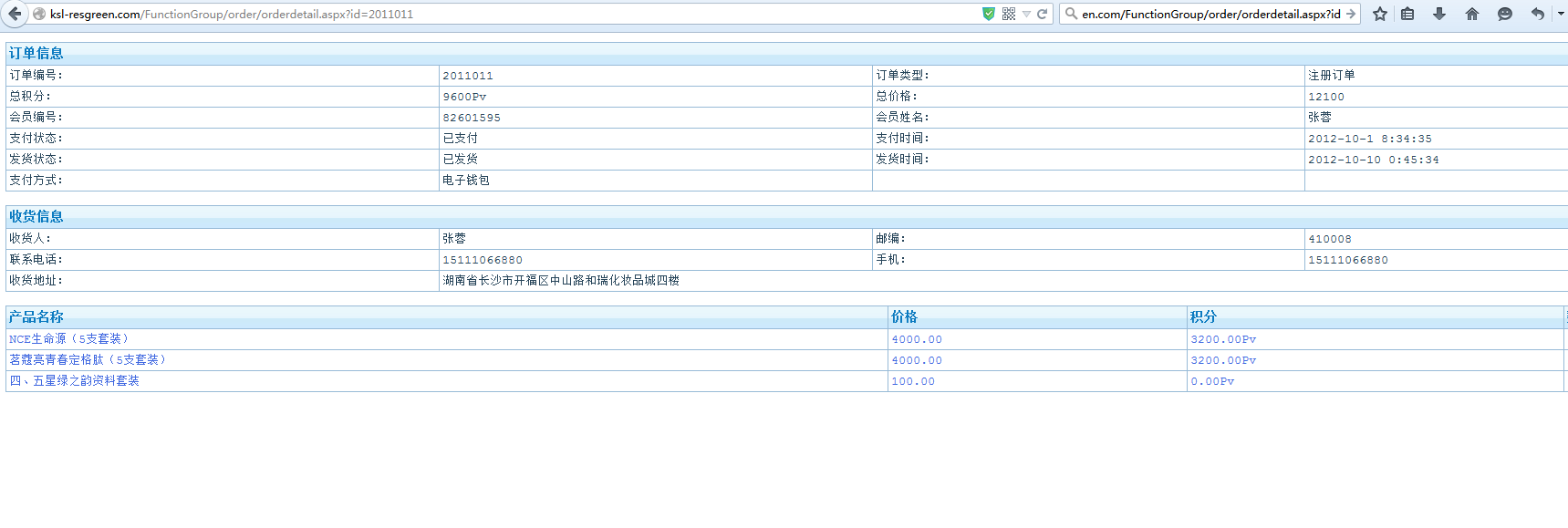Click the 收货信息 section header

point(36,217)
